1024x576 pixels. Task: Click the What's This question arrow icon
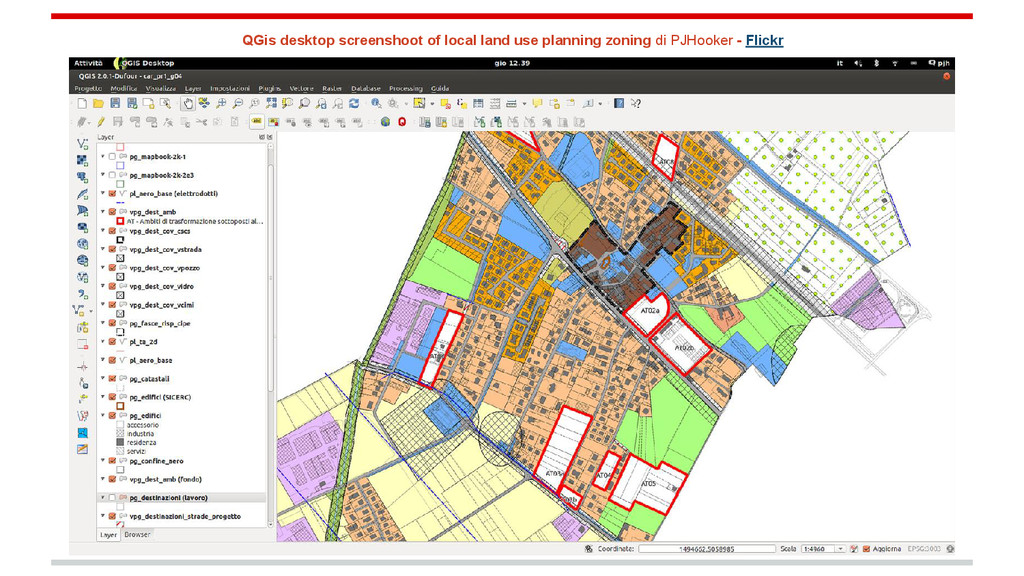click(x=635, y=103)
